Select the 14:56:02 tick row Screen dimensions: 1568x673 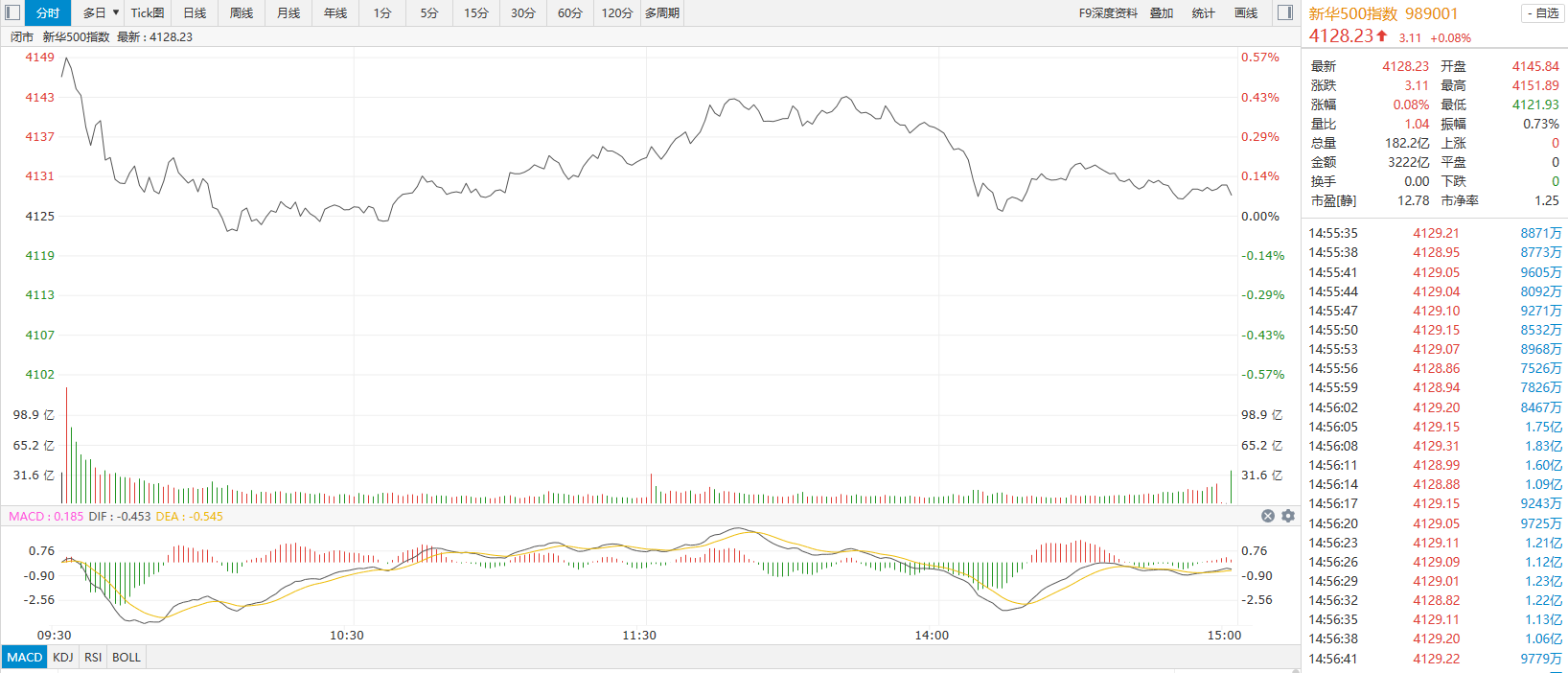coord(1435,407)
